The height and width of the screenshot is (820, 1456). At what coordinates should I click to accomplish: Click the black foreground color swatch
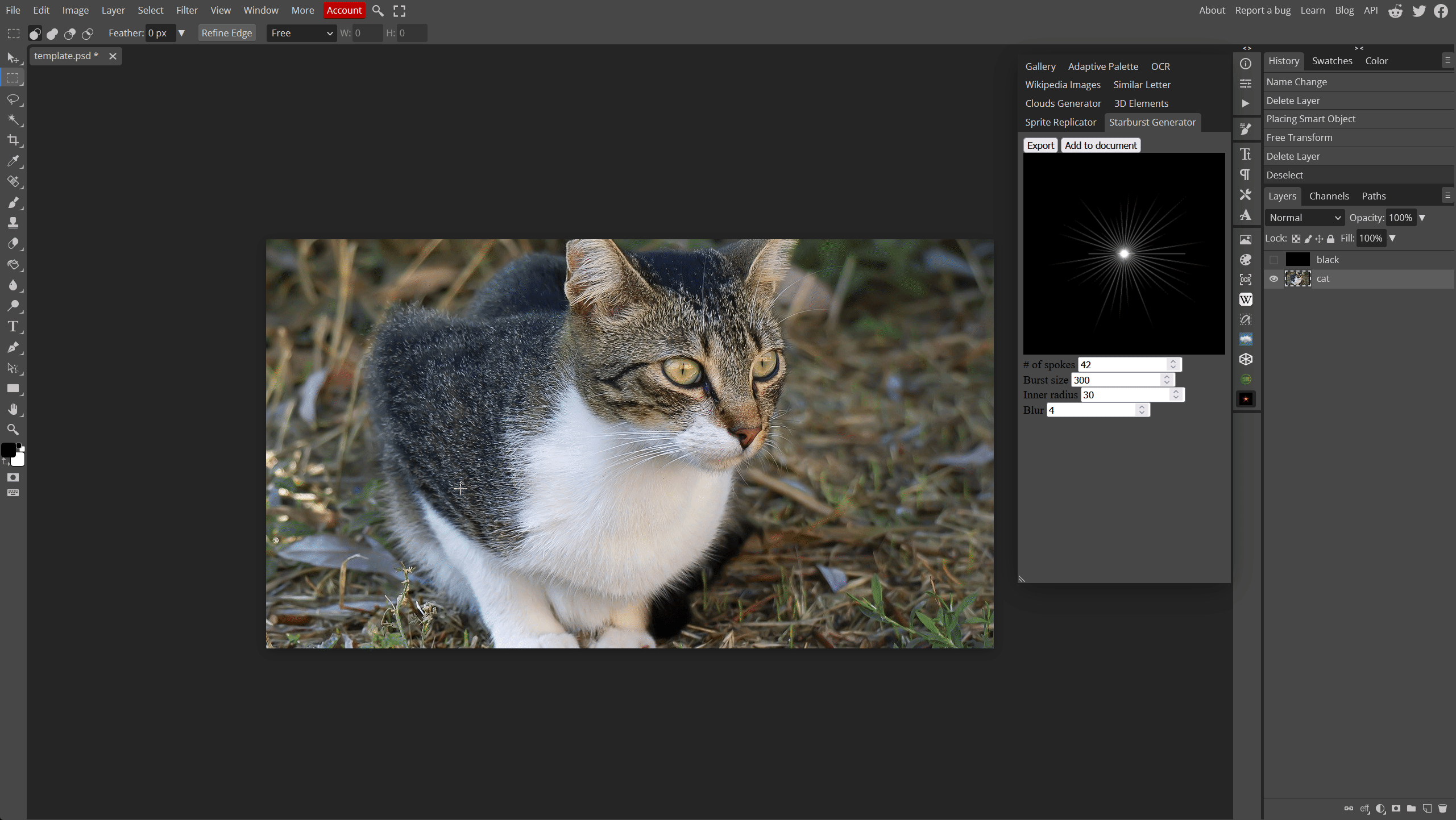click(8, 450)
